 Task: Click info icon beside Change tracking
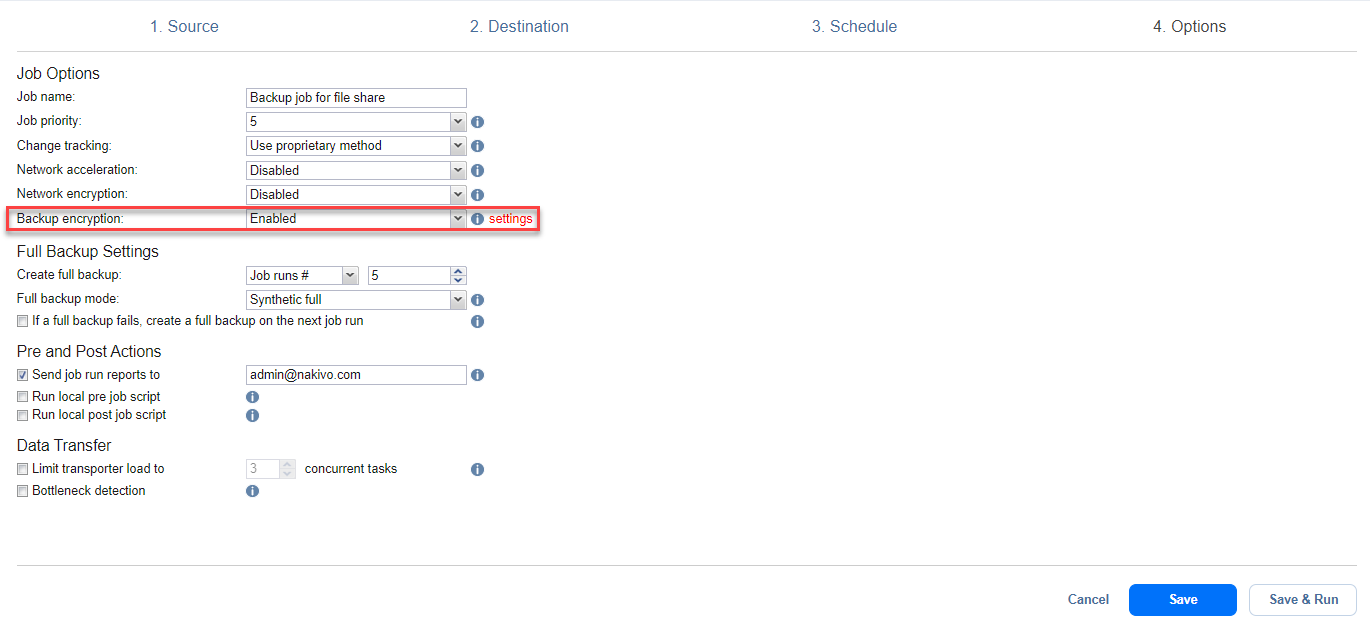(x=477, y=146)
